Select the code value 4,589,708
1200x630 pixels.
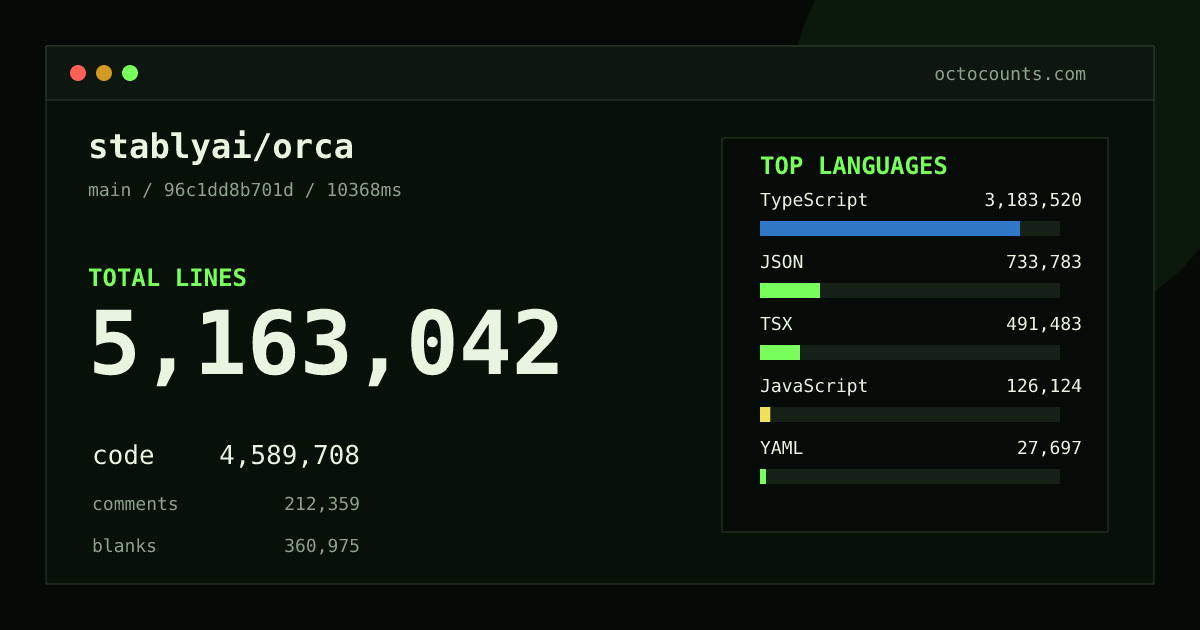point(289,456)
